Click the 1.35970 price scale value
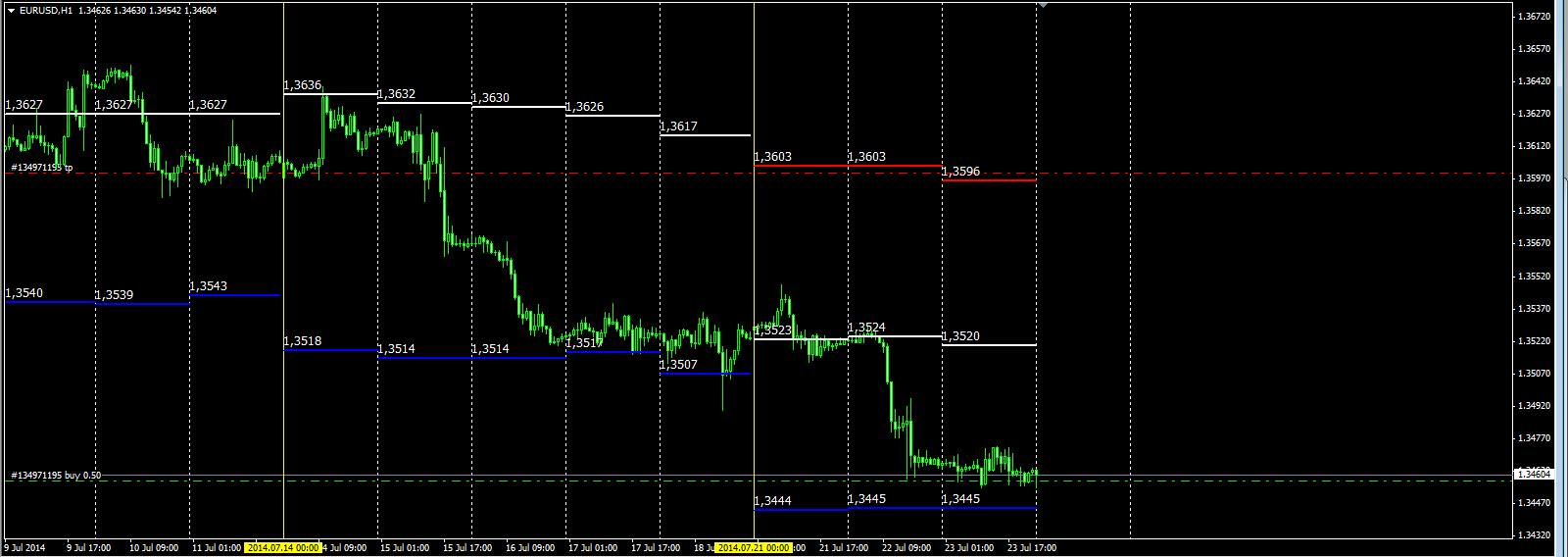The height and width of the screenshot is (557, 1568). click(x=1535, y=178)
